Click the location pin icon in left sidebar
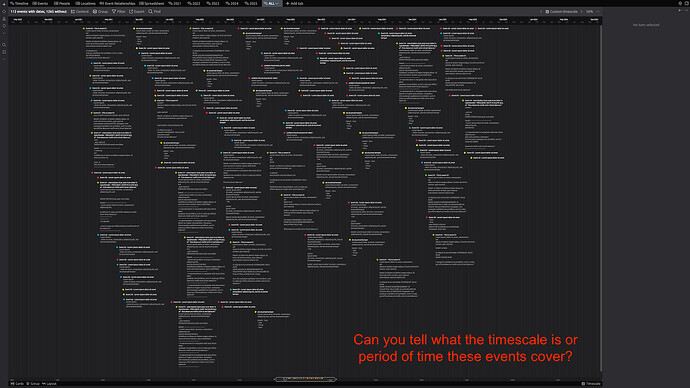 [4, 26]
